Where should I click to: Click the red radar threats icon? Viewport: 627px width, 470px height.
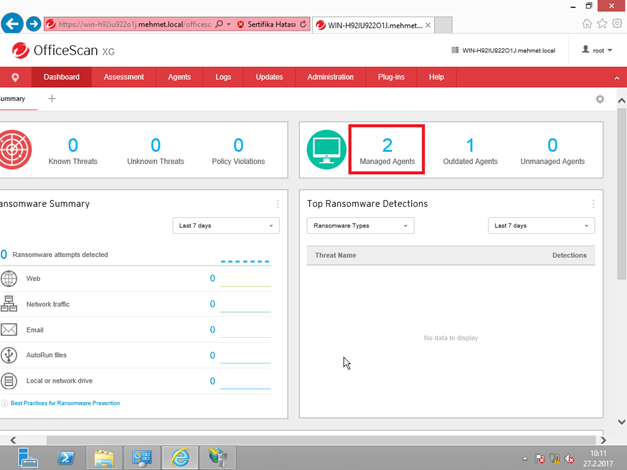point(15,150)
